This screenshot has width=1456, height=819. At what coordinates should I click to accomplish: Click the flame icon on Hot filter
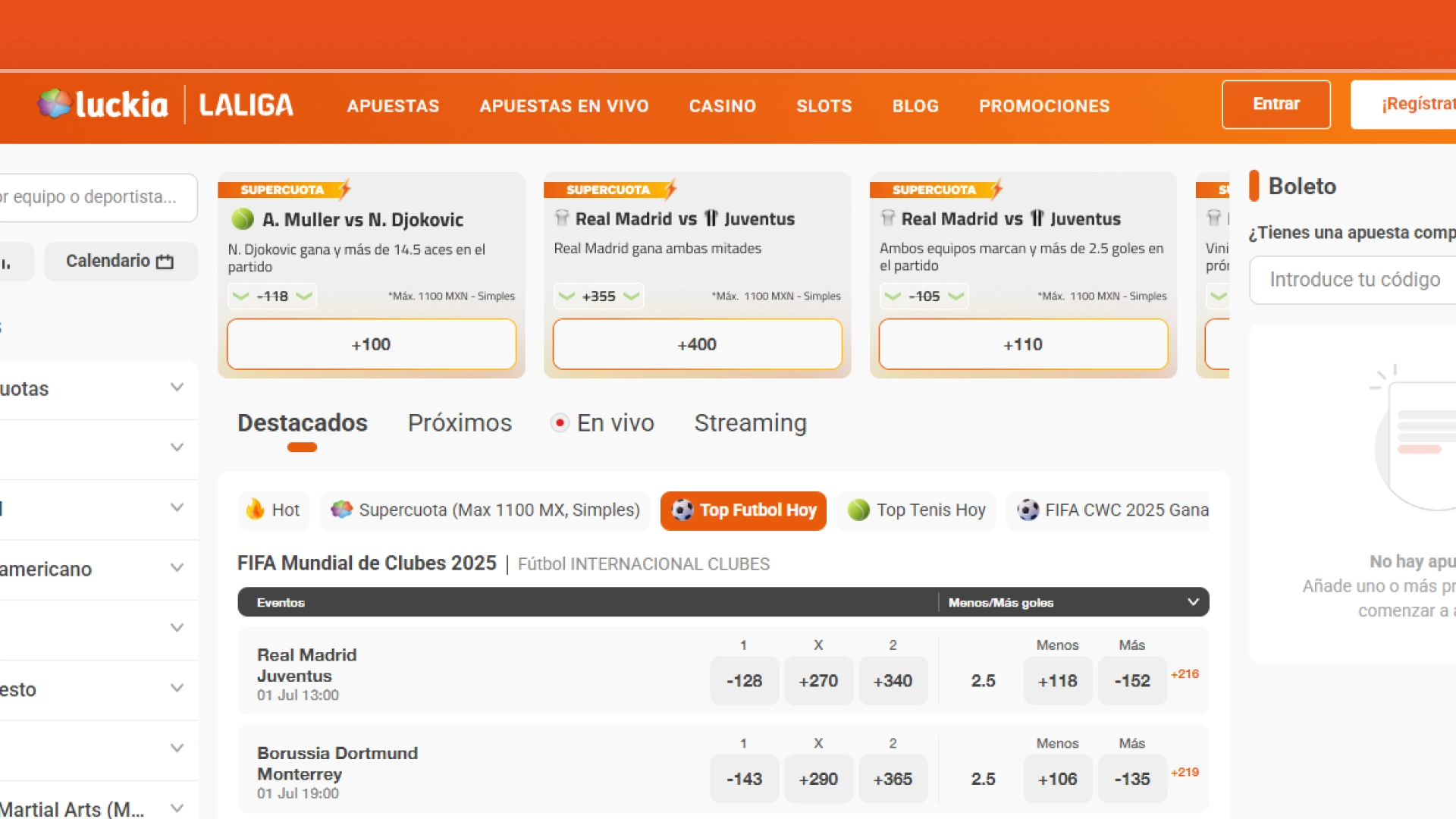(x=256, y=510)
